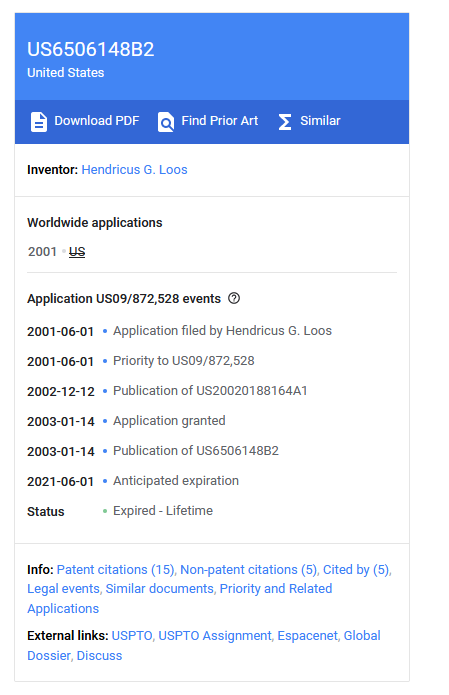Open the USPTO external link
Image resolution: width=449 pixels, height=695 pixels.
point(132,636)
